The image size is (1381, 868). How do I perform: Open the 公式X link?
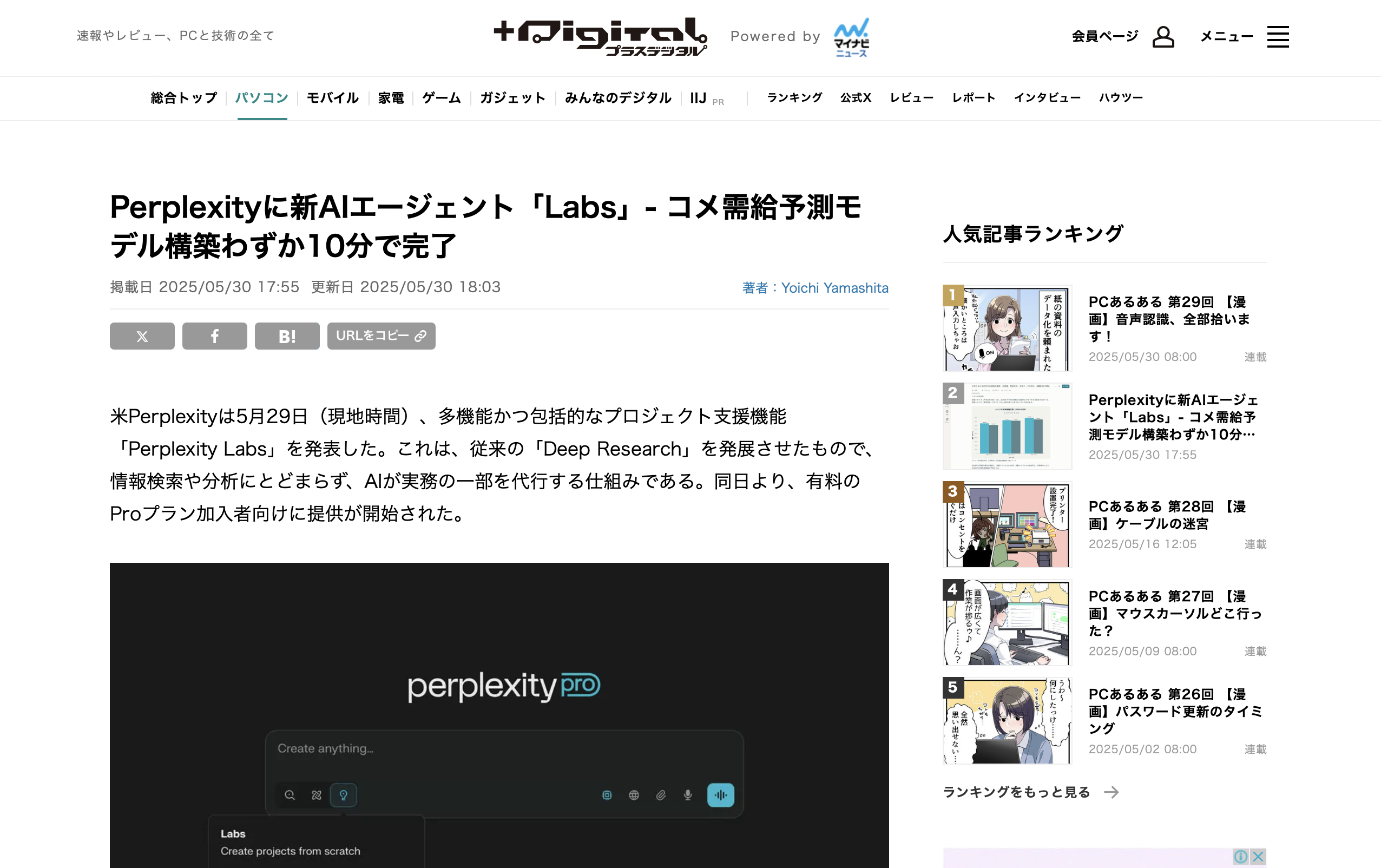pyautogui.click(x=856, y=97)
